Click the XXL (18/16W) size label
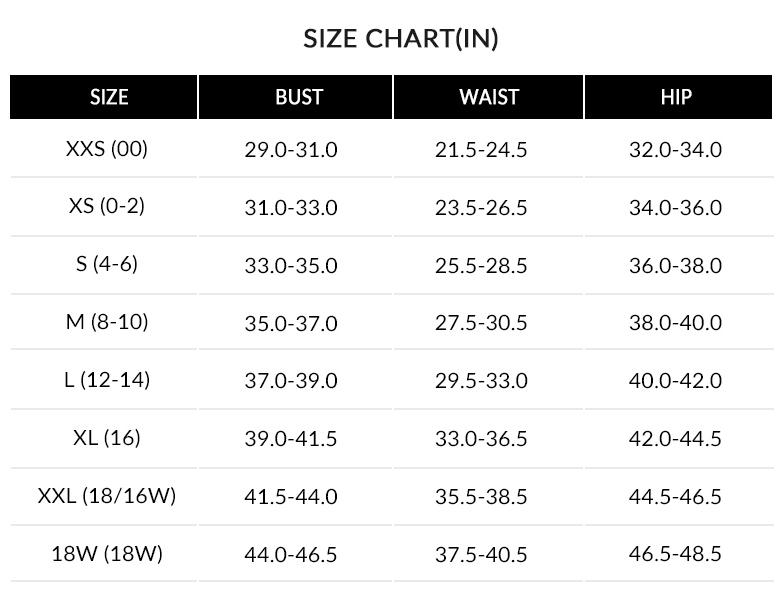The width and height of the screenshot is (784, 600). click(x=107, y=496)
